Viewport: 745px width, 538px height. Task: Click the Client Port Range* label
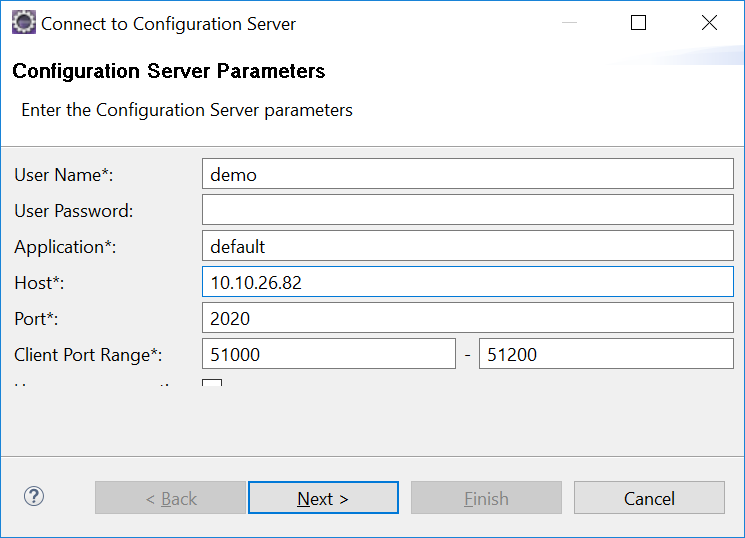89,355
